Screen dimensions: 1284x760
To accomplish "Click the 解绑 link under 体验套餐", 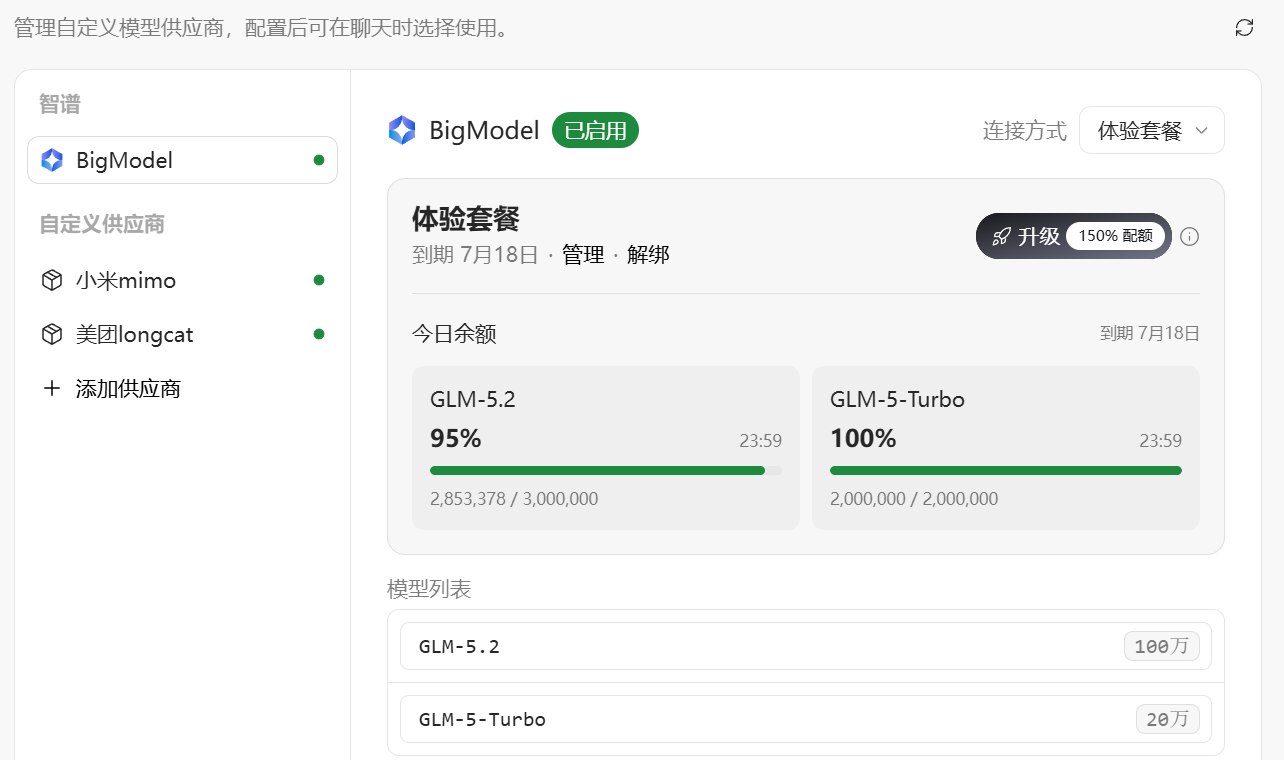I will (648, 255).
